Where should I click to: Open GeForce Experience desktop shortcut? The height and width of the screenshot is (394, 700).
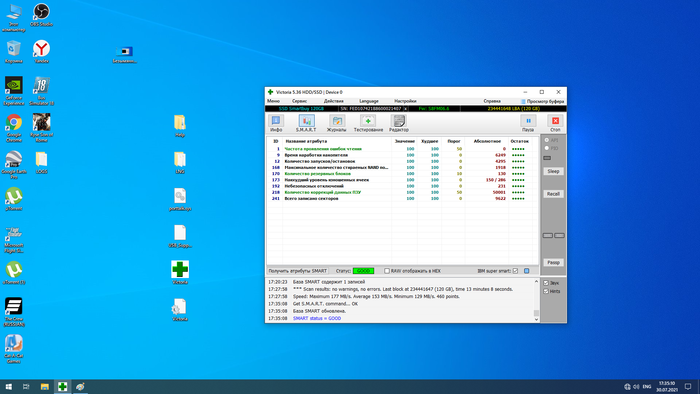coord(14,91)
